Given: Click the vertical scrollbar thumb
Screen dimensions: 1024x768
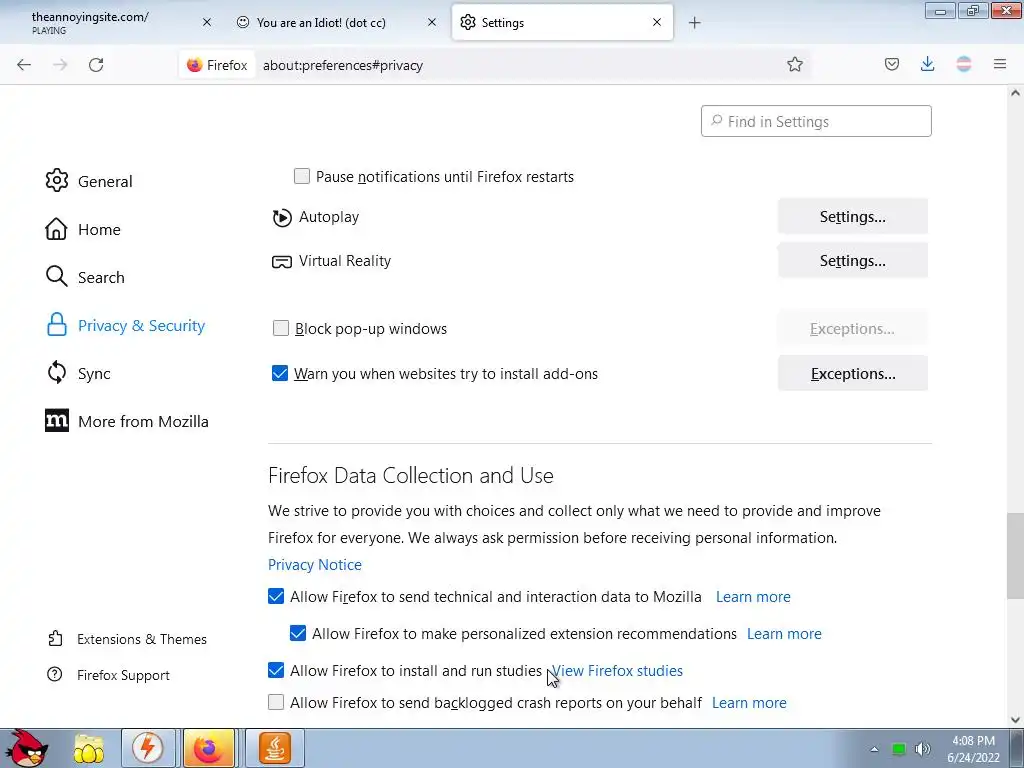Looking at the screenshot, I should [x=1016, y=556].
